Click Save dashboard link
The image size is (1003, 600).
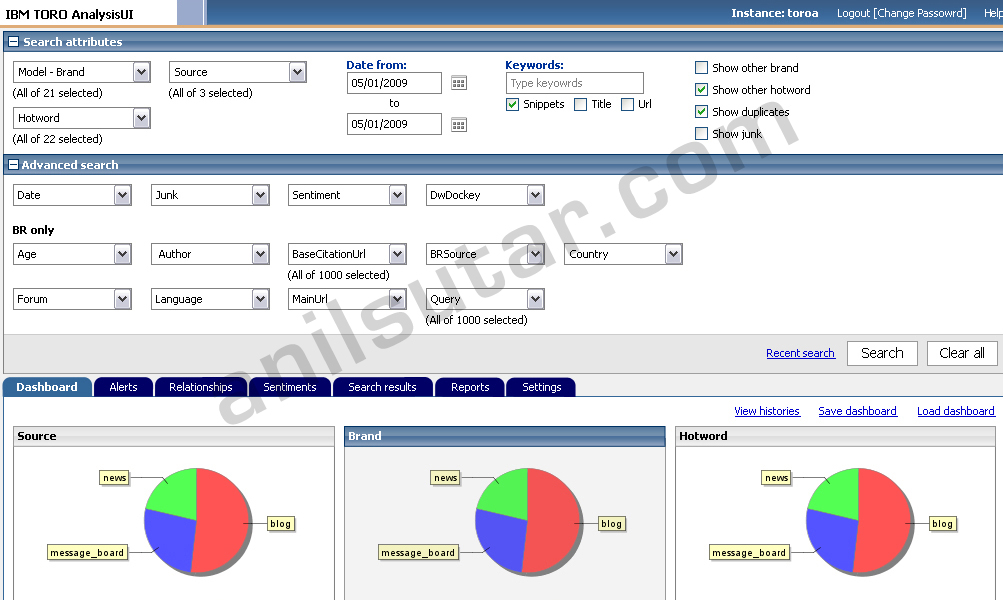coord(857,411)
